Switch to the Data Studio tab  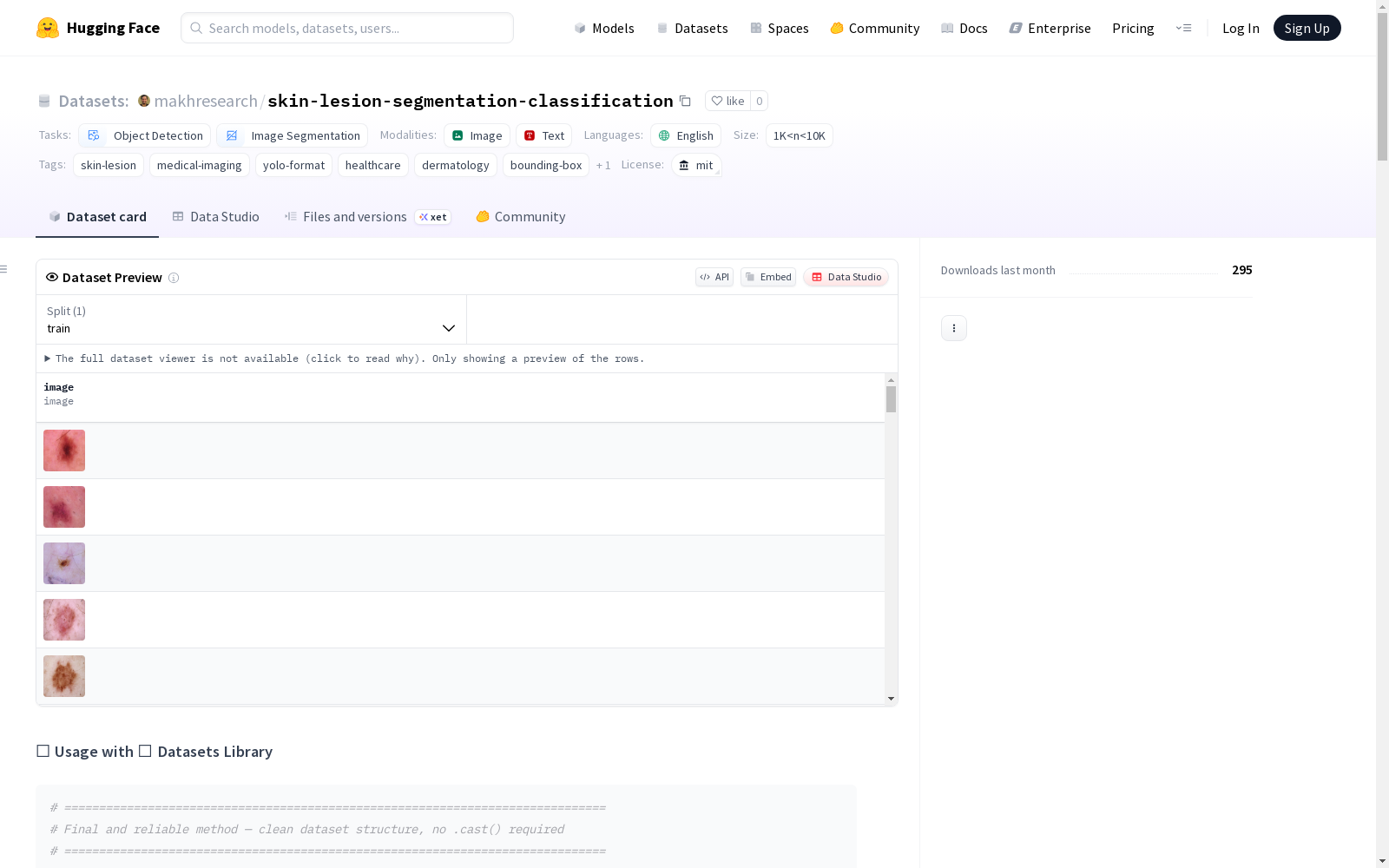[215, 217]
